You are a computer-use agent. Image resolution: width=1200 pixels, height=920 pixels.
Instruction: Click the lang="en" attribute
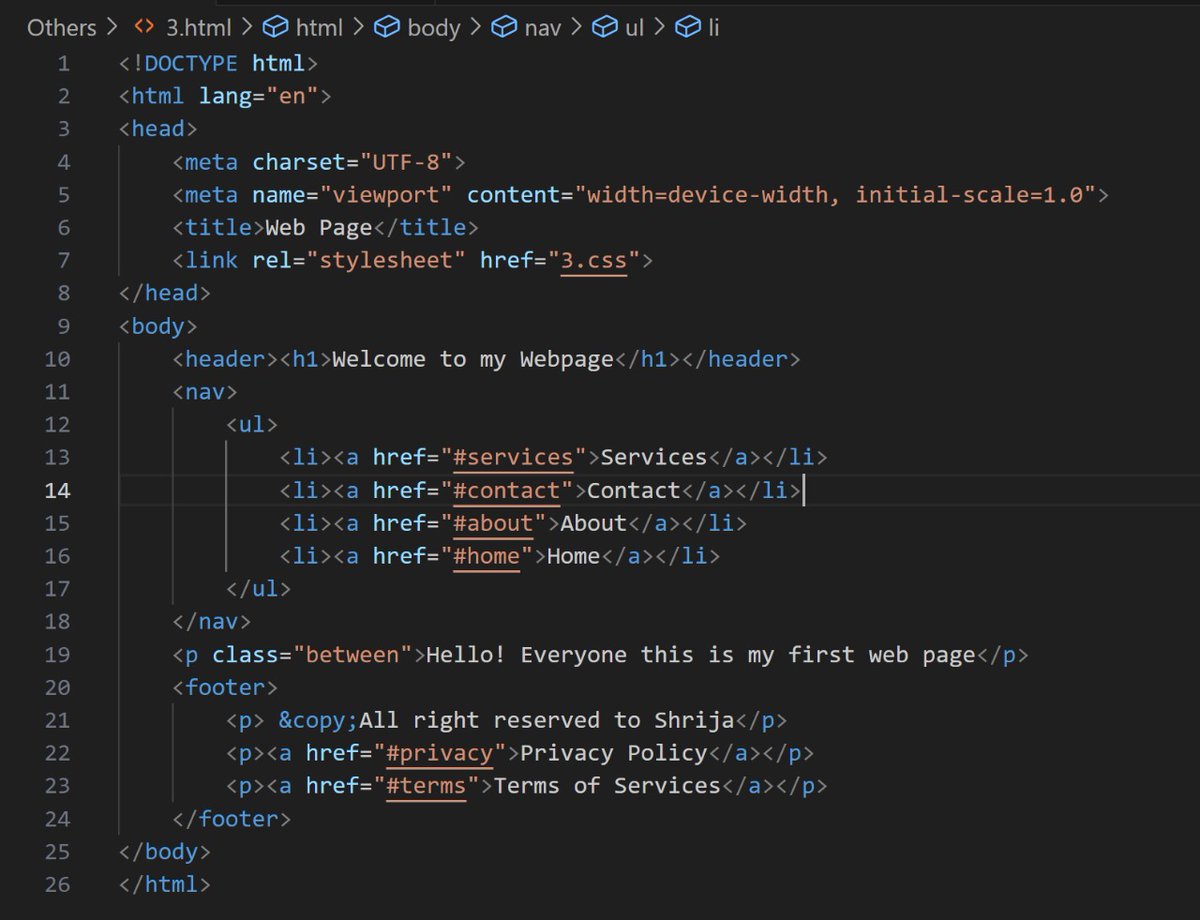[x=259, y=96]
